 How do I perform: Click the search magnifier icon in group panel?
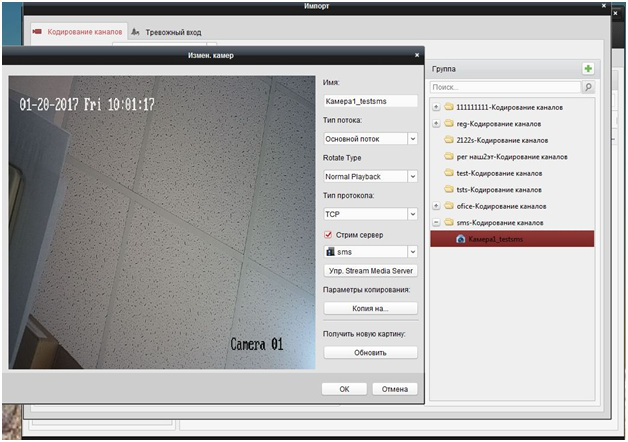(x=588, y=88)
